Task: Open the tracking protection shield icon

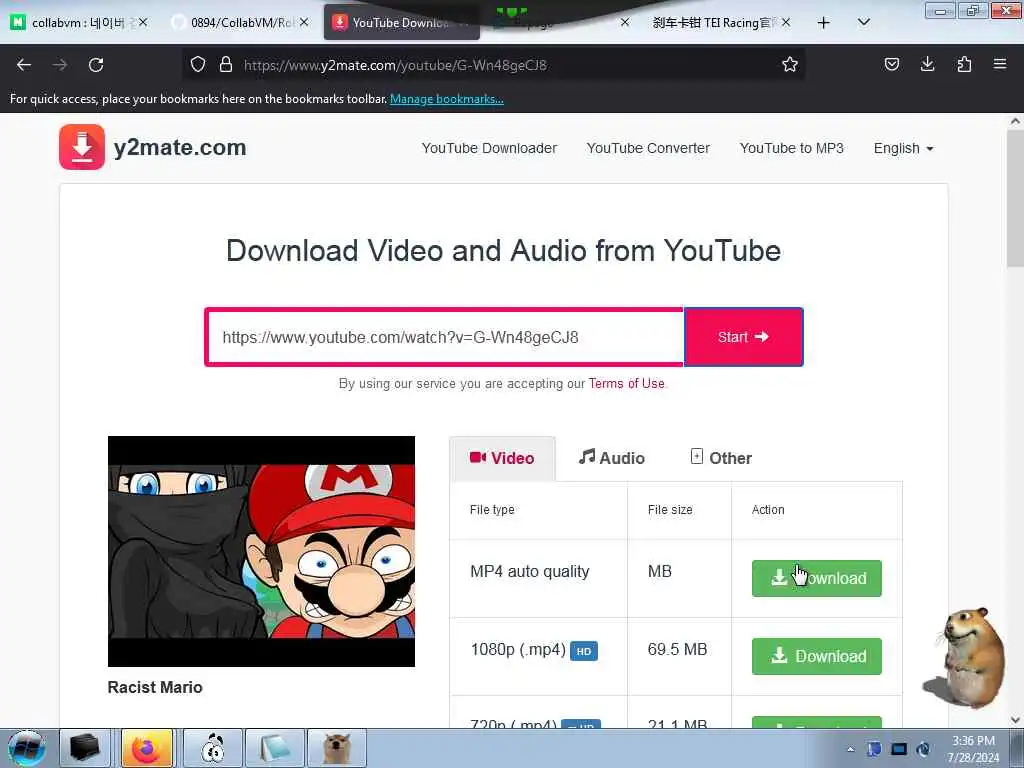Action: click(198, 65)
